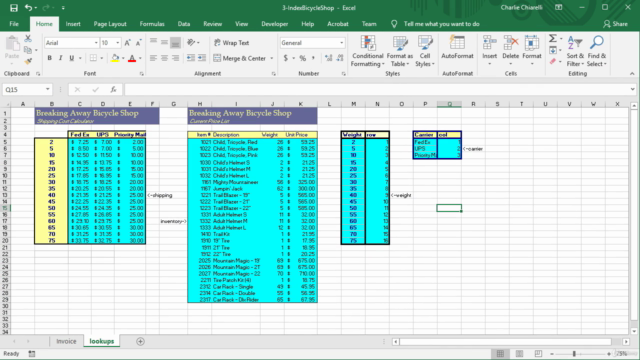Toggle Wrap Text

(231, 43)
